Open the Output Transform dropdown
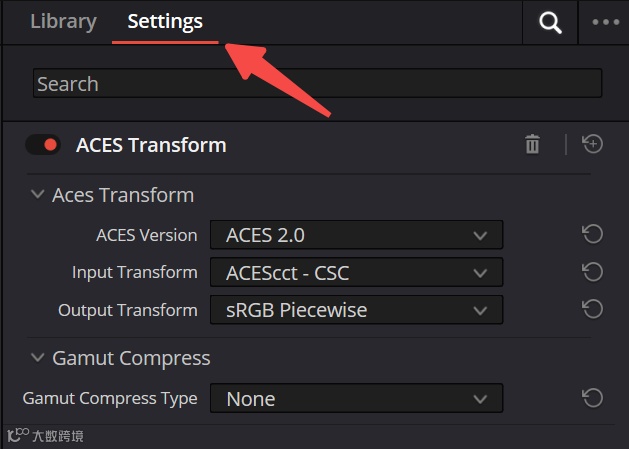This screenshot has height=449, width=629. pyautogui.click(x=356, y=310)
